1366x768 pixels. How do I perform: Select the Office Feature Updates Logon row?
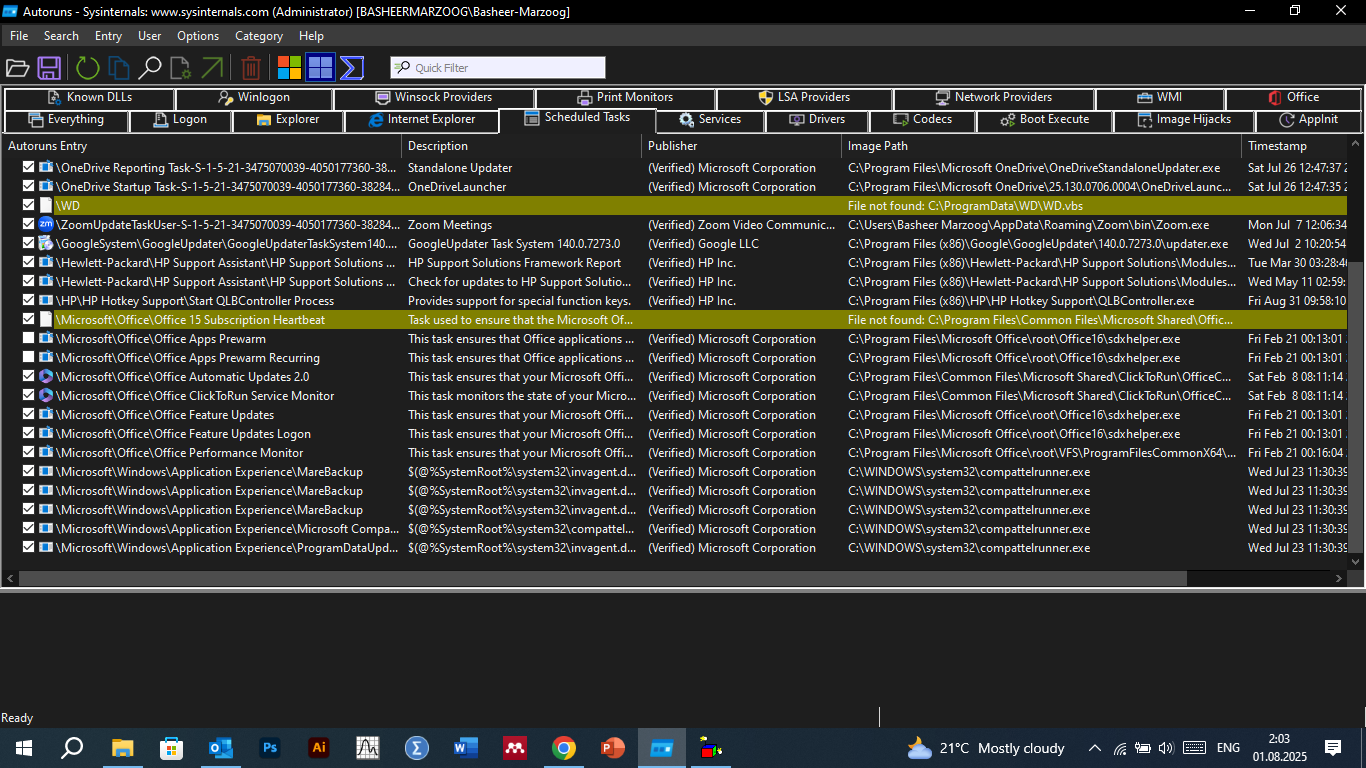pyautogui.click(x=676, y=434)
